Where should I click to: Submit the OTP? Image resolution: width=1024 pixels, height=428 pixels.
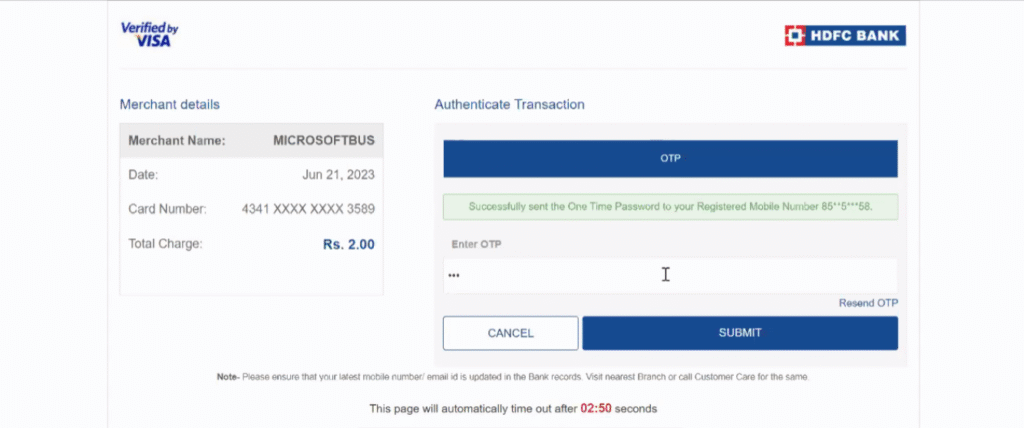coord(740,333)
